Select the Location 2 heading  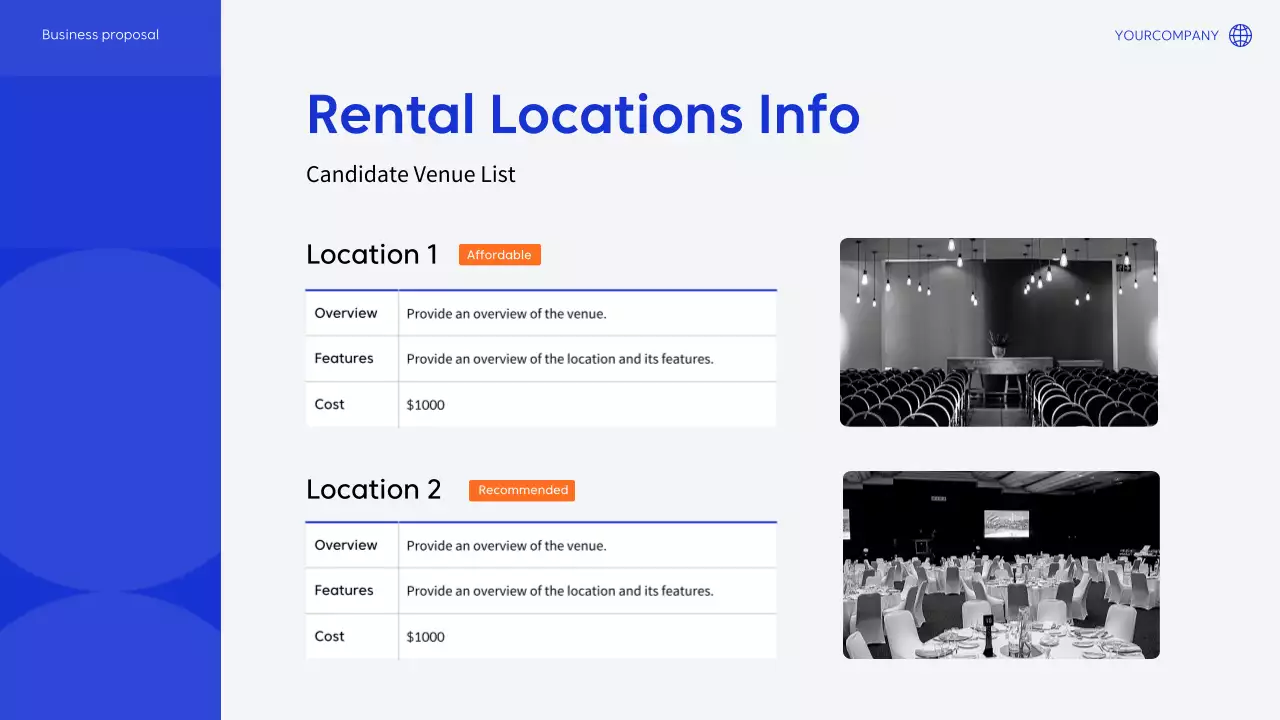(373, 490)
